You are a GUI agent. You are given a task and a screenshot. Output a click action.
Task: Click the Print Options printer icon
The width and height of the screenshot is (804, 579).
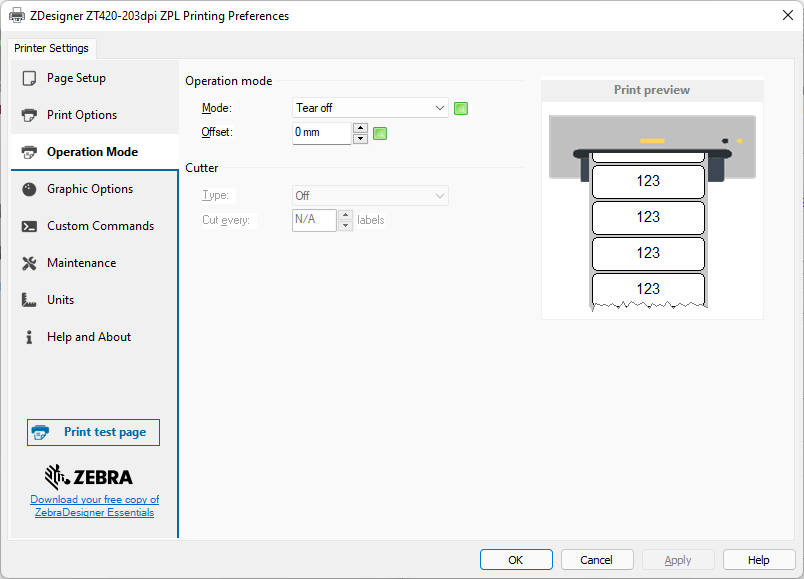click(29, 115)
